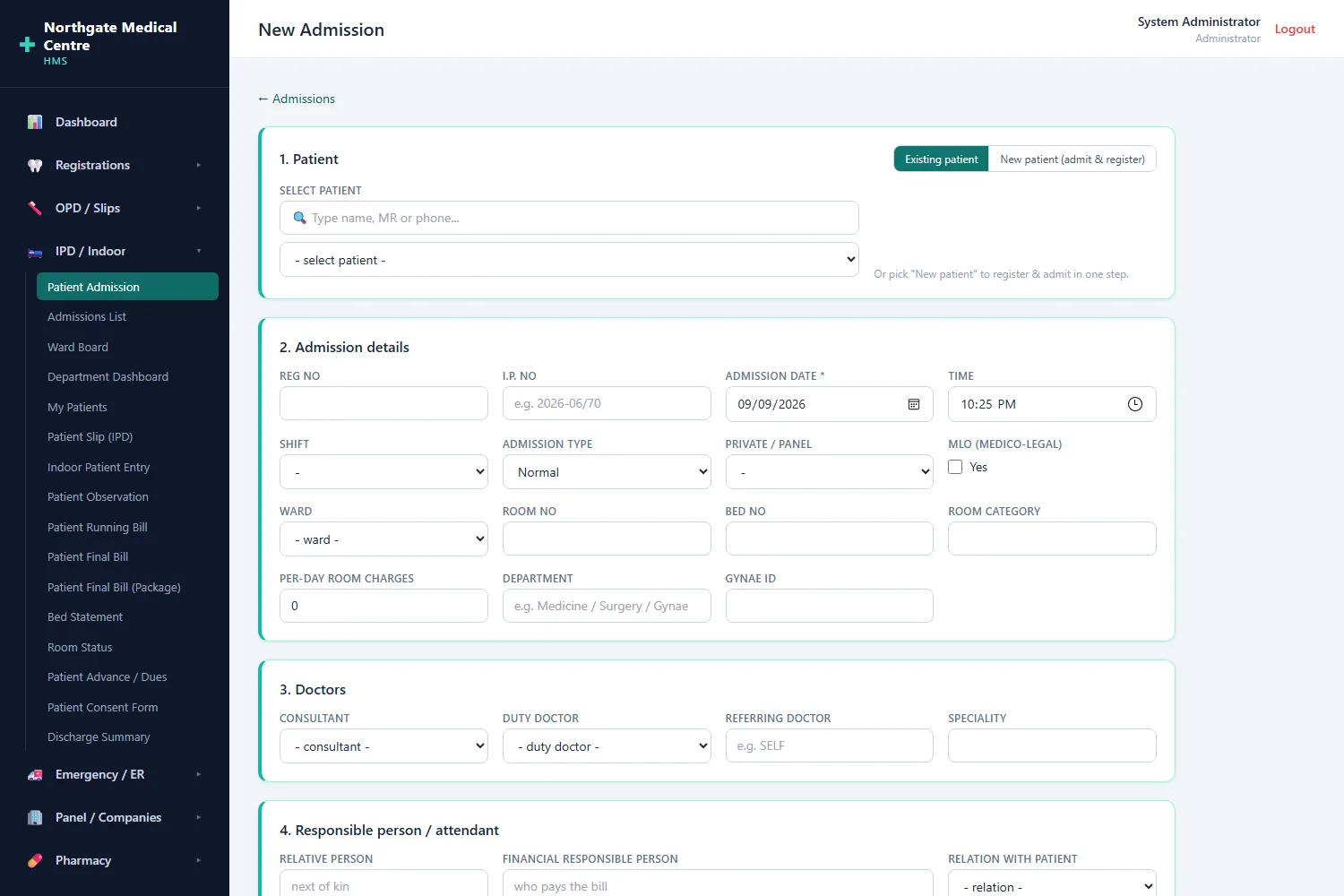This screenshot has height=896, width=1344.
Task: Open the Shift dropdown
Action: tap(383, 472)
